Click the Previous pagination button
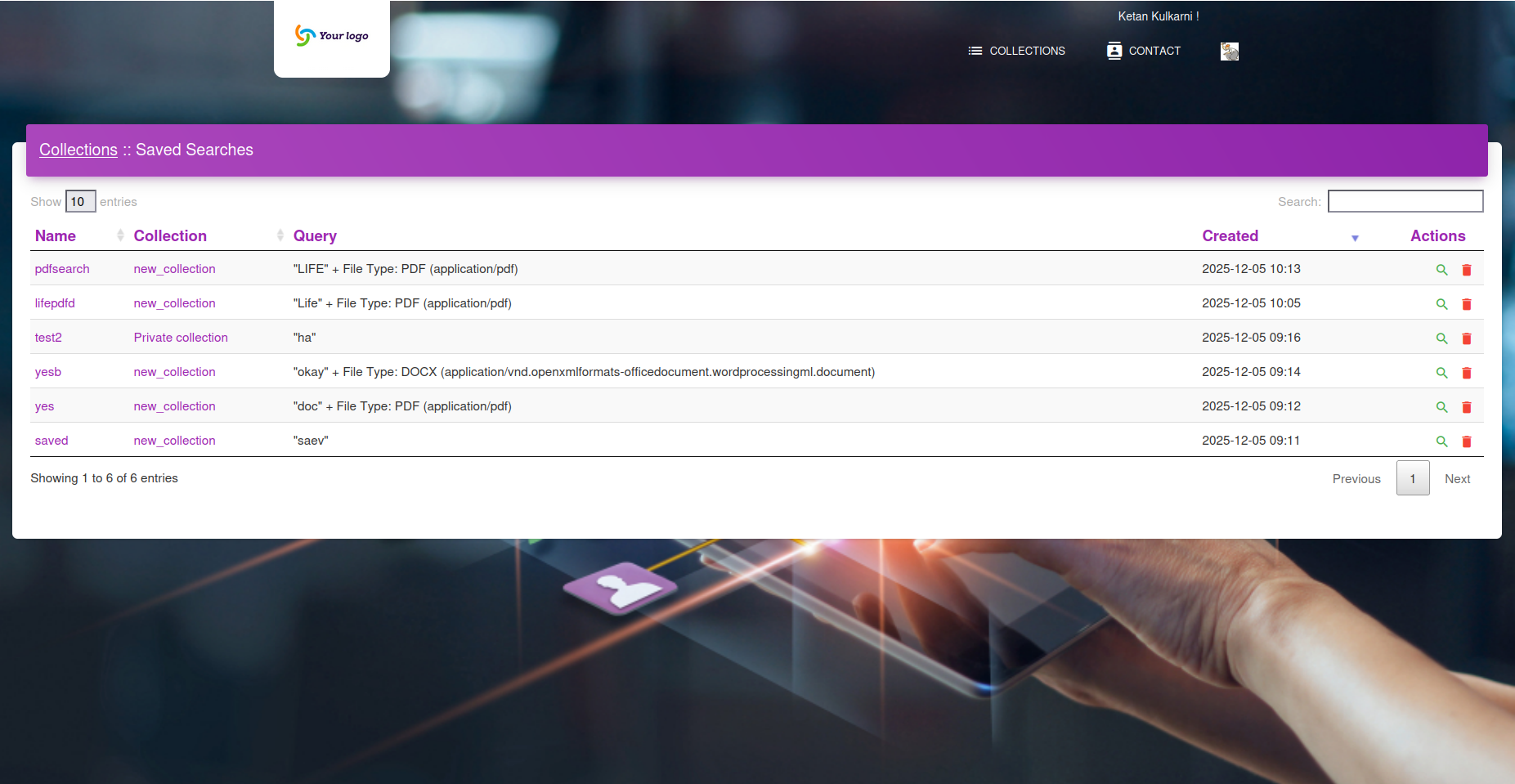 click(1356, 479)
